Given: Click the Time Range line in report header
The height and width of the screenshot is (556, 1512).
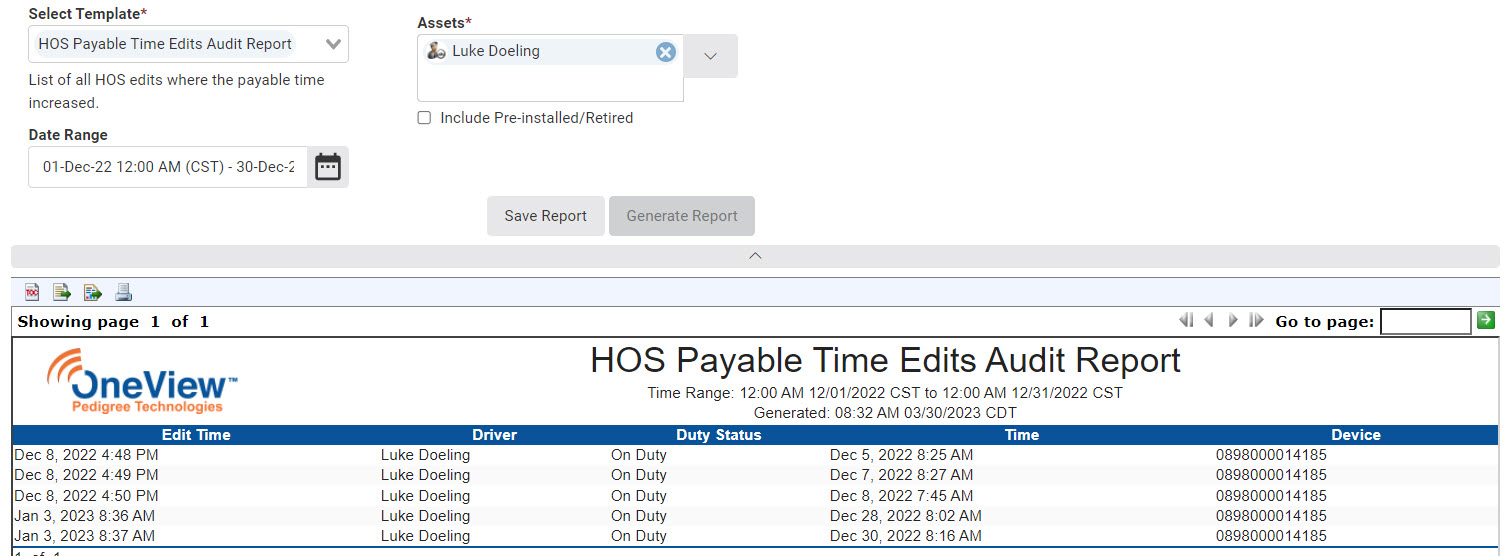Looking at the screenshot, I should point(885,393).
